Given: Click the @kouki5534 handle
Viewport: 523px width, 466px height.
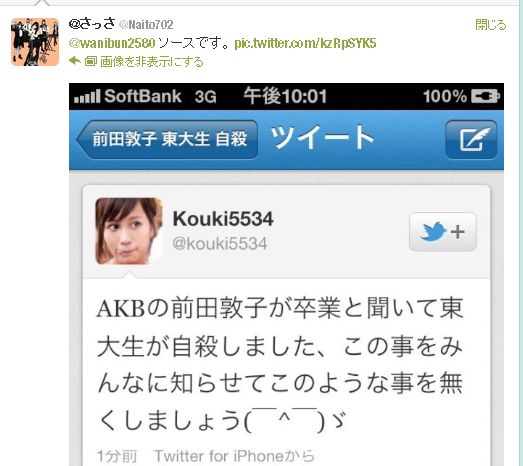Looking at the screenshot, I should (220, 244).
